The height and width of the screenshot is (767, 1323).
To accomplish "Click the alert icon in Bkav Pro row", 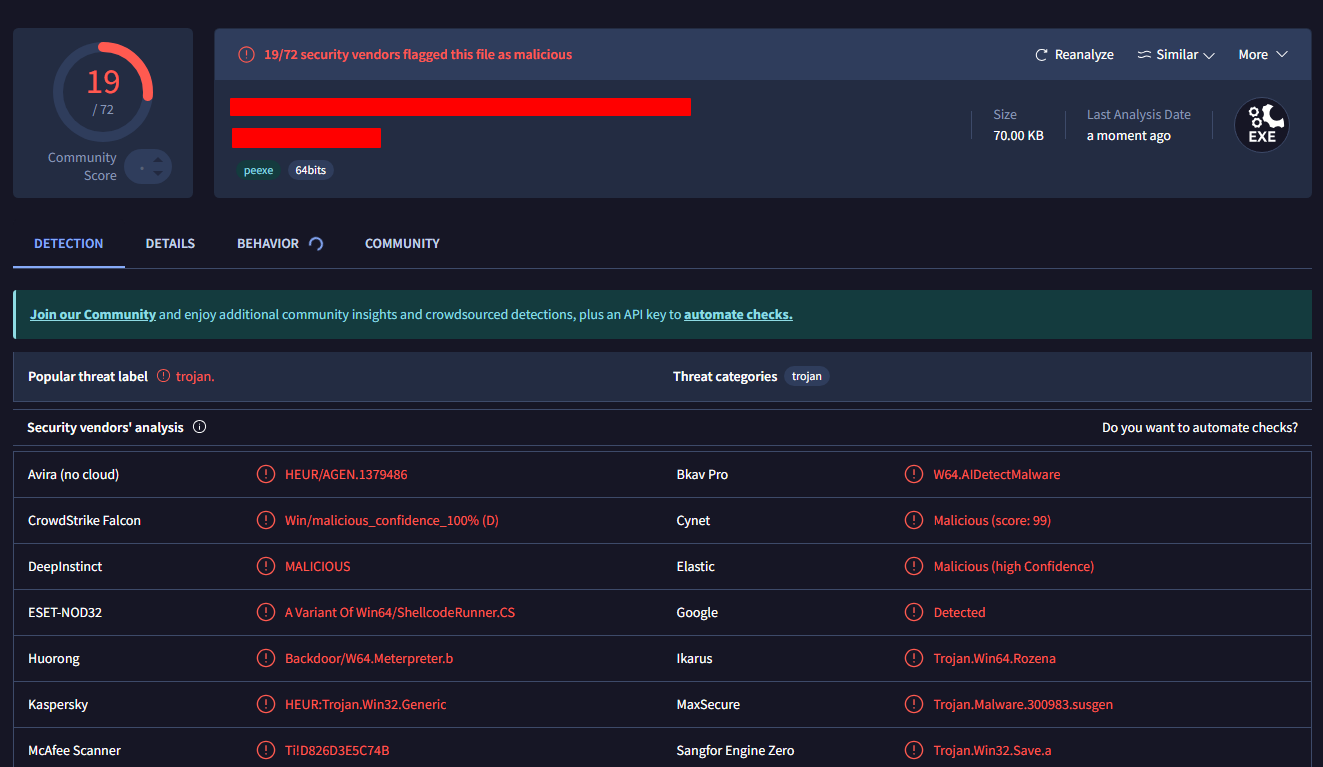I will [x=914, y=474].
